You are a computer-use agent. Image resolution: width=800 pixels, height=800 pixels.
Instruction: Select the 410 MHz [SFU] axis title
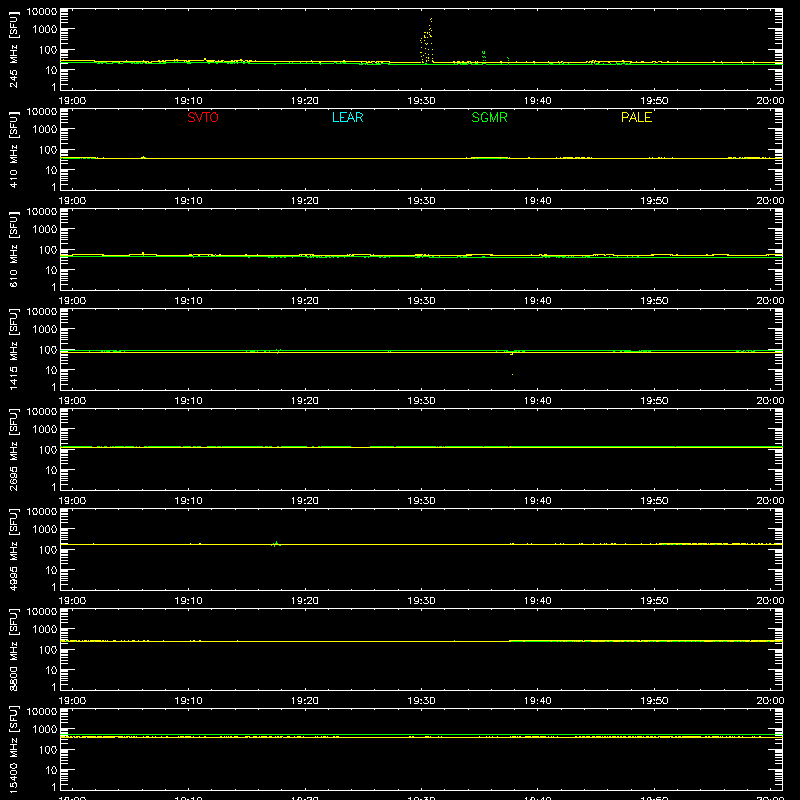[14, 150]
